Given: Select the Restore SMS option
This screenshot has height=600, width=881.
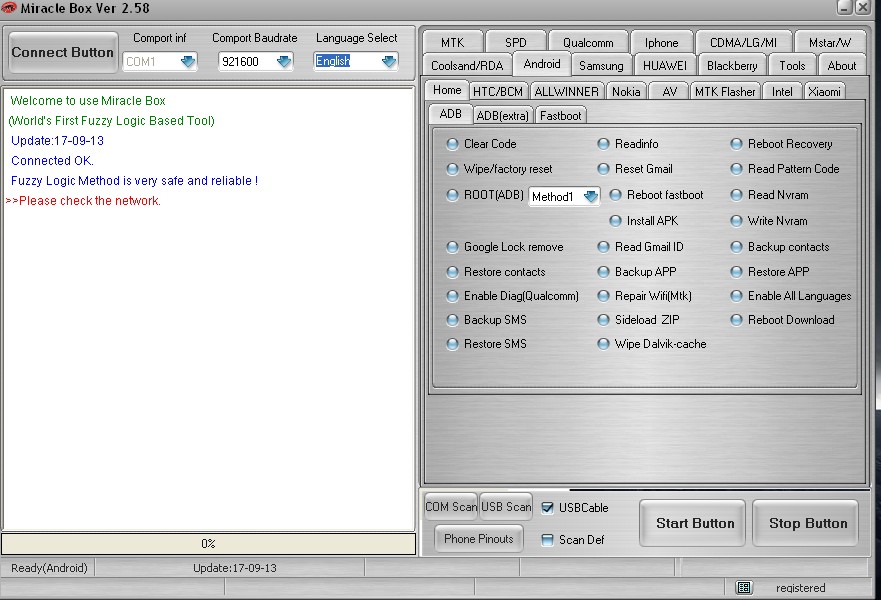Looking at the screenshot, I should pyautogui.click(x=452, y=344).
